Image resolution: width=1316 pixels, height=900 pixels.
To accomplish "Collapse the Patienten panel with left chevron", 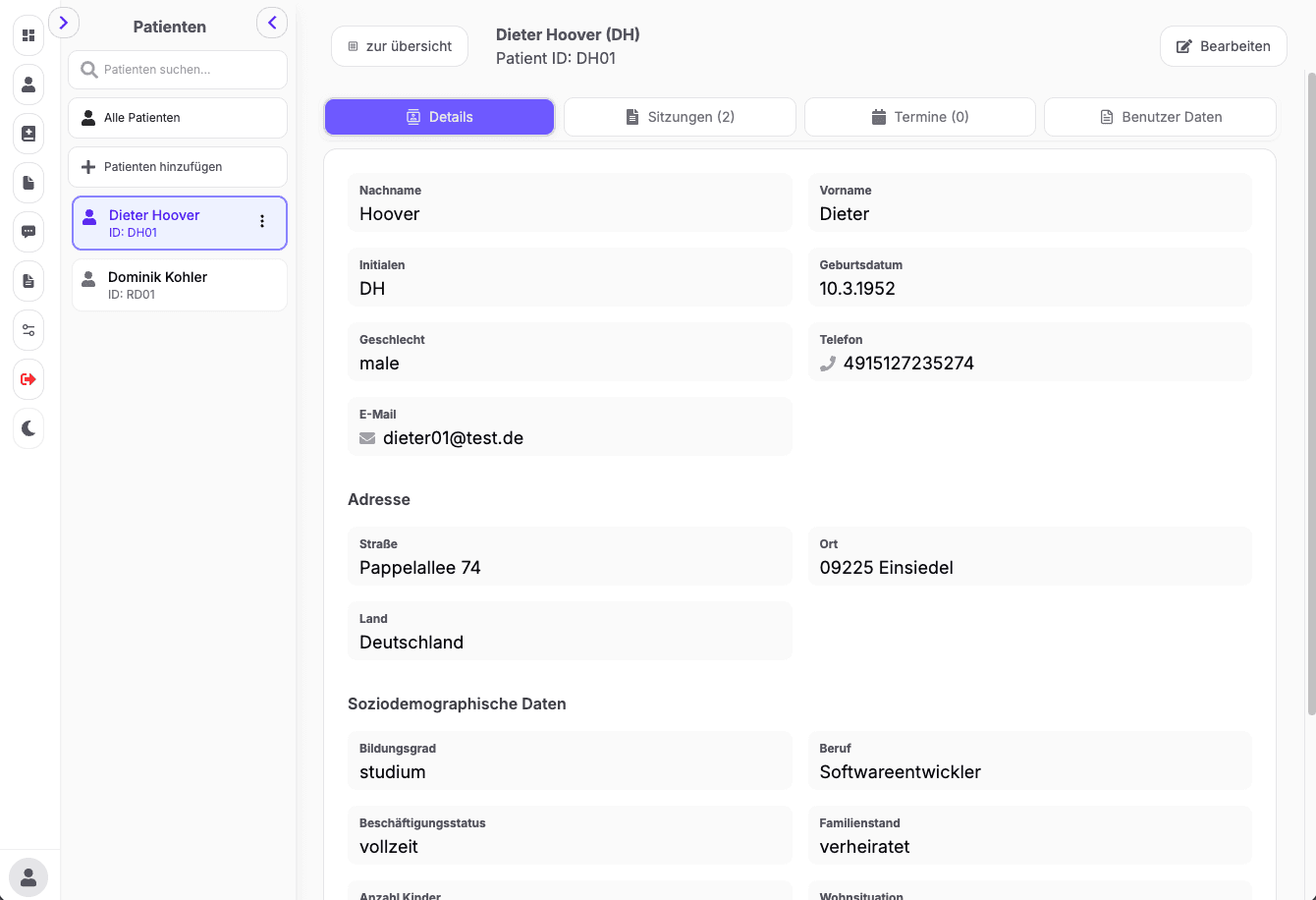I will [x=272, y=23].
